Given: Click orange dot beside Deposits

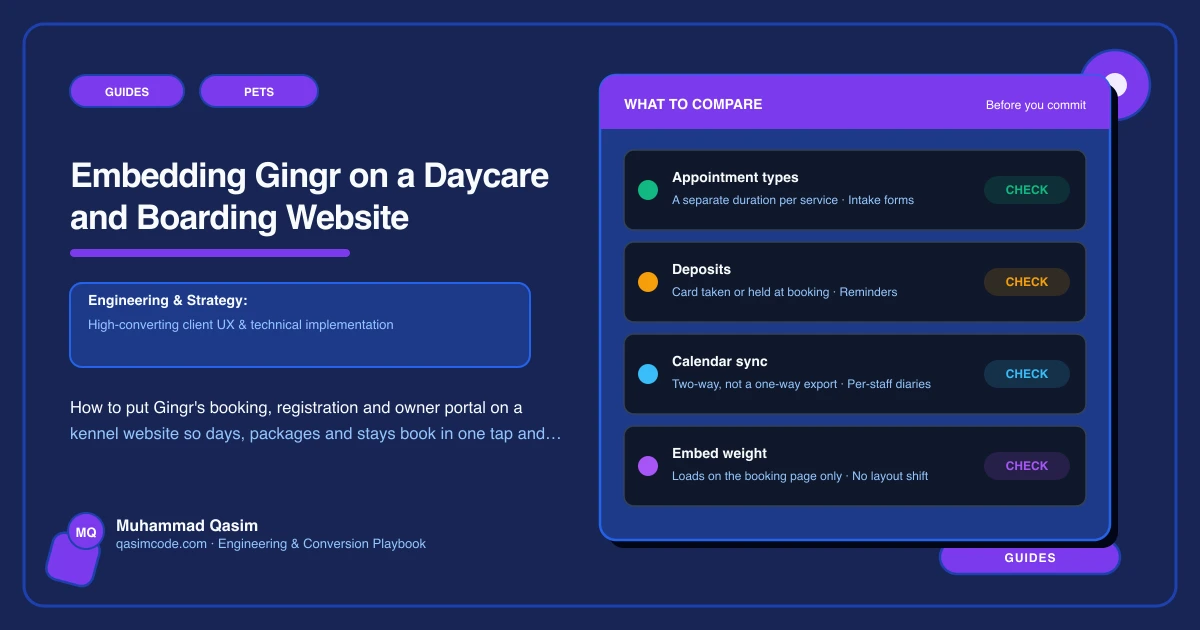Looking at the screenshot, I should pyautogui.click(x=648, y=282).
